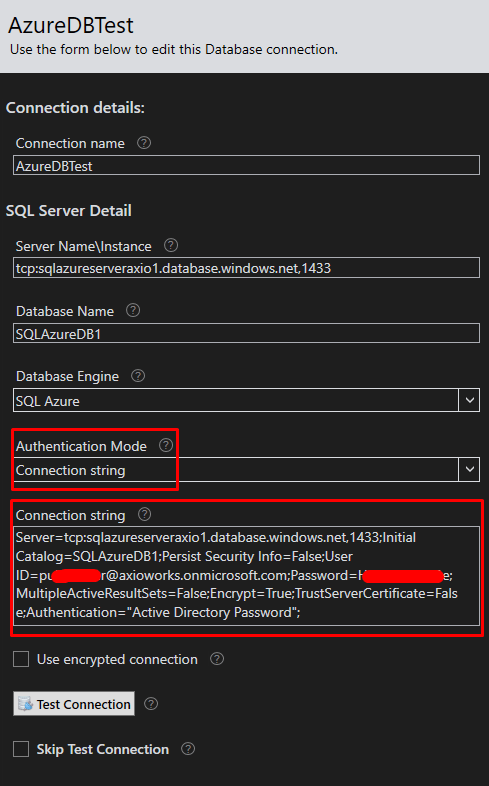Open help icon beside Use encrypted connection
Image resolution: width=489 pixels, height=786 pixels.
pyautogui.click(x=217, y=659)
